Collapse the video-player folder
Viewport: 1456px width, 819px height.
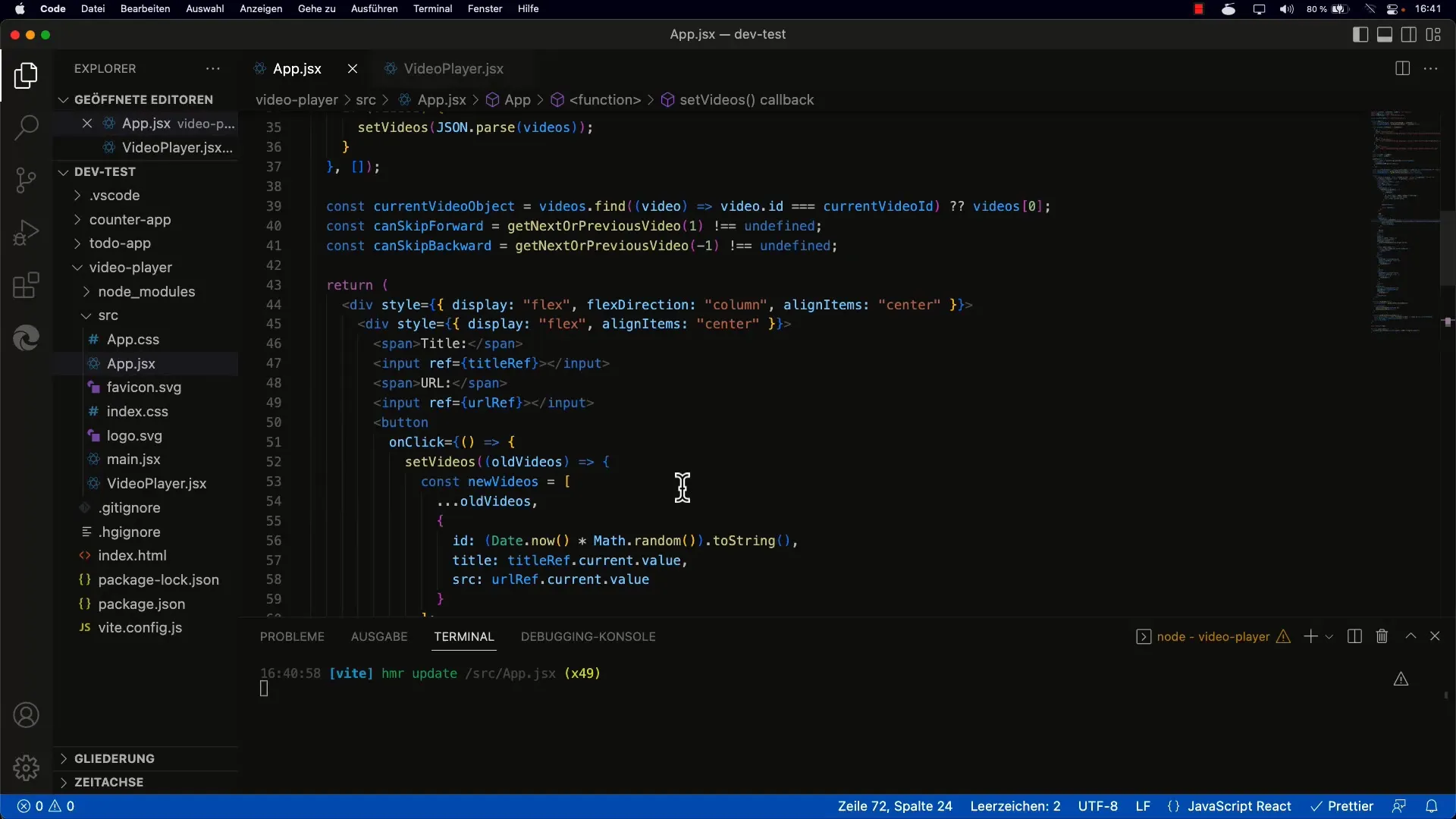[x=130, y=268]
